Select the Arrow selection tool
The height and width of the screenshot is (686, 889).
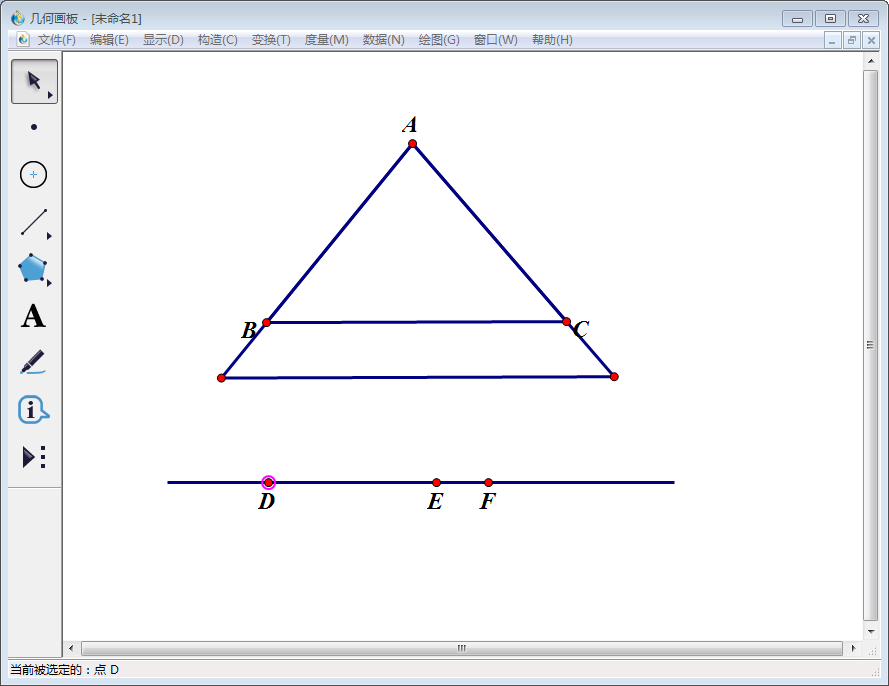[x=34, y=81]
